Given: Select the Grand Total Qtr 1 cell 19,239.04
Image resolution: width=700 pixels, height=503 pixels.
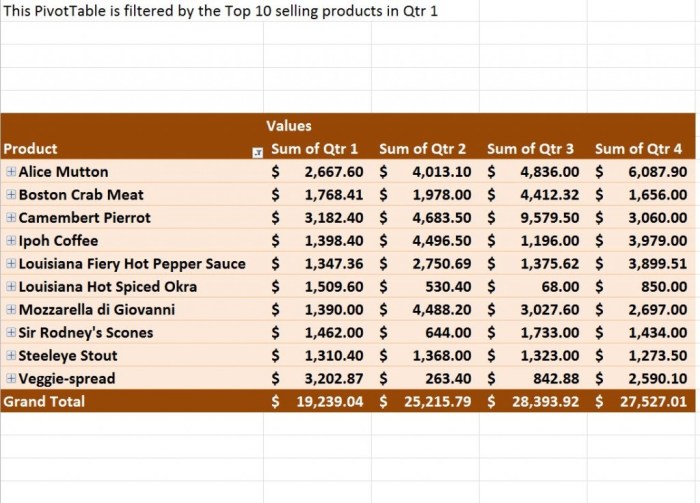Looking at the screenshot, I should click(x=317, y=401).
